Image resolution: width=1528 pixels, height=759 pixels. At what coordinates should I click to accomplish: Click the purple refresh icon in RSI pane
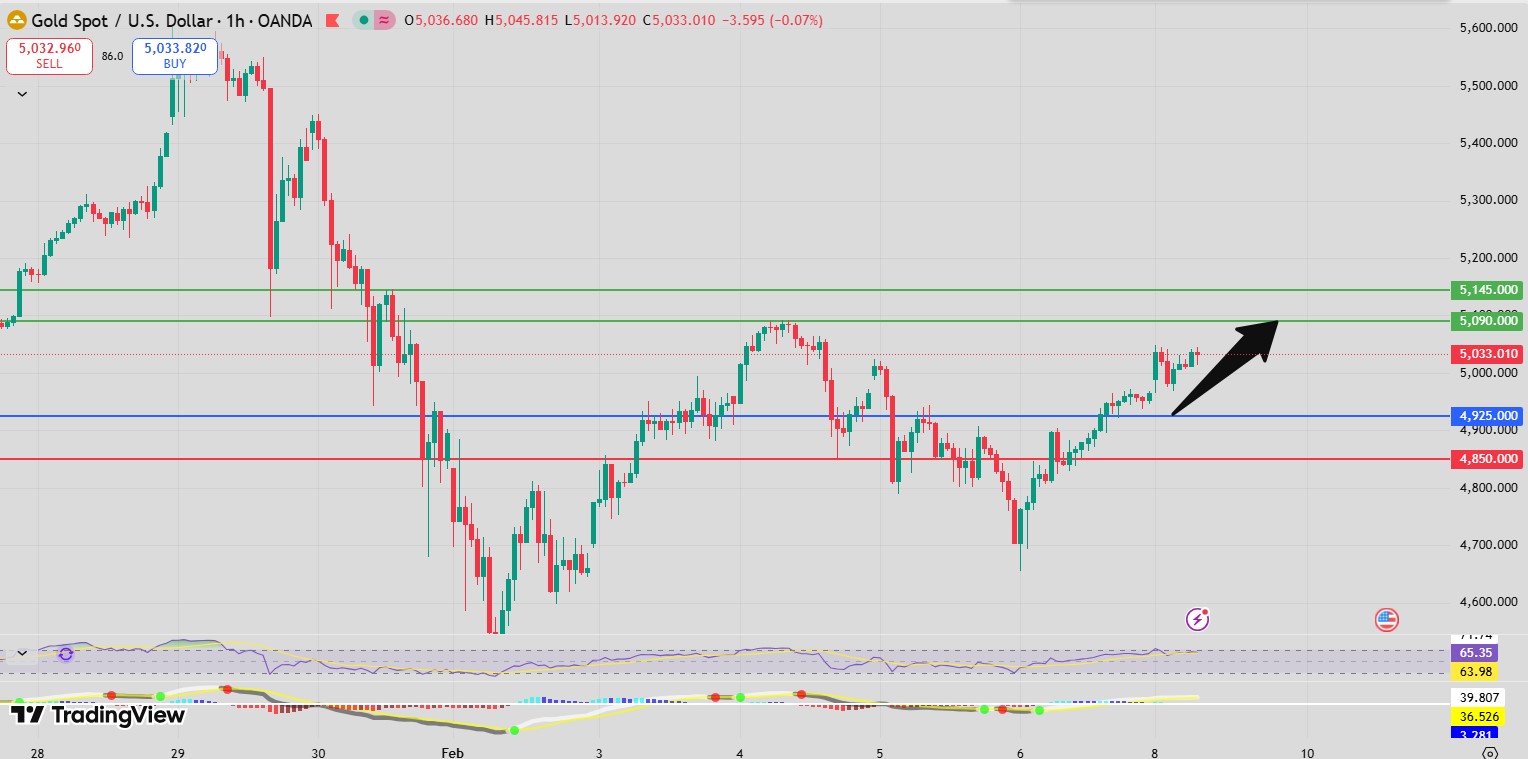point(66,654)
